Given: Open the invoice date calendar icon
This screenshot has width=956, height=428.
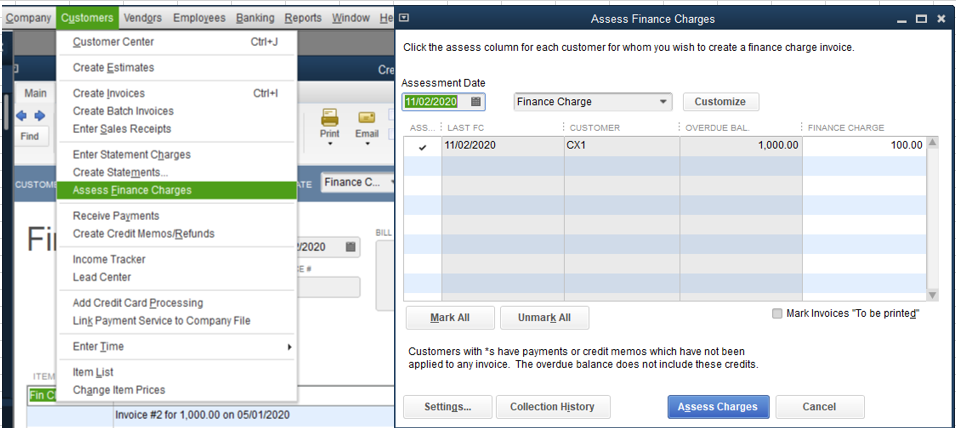Looking at the screenshot, I should (x=350, y=247).
